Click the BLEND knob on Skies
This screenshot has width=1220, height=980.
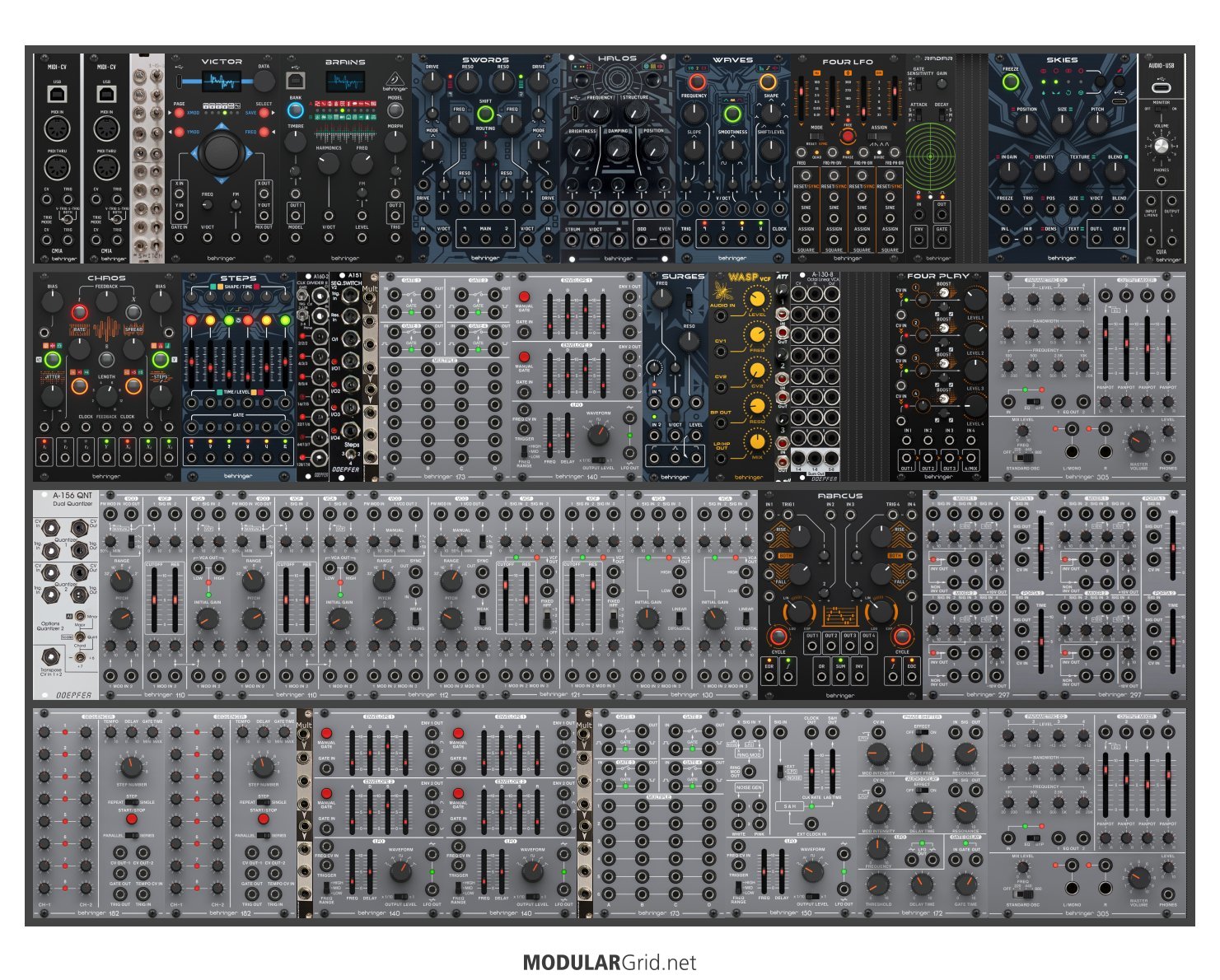(1115, 171)
